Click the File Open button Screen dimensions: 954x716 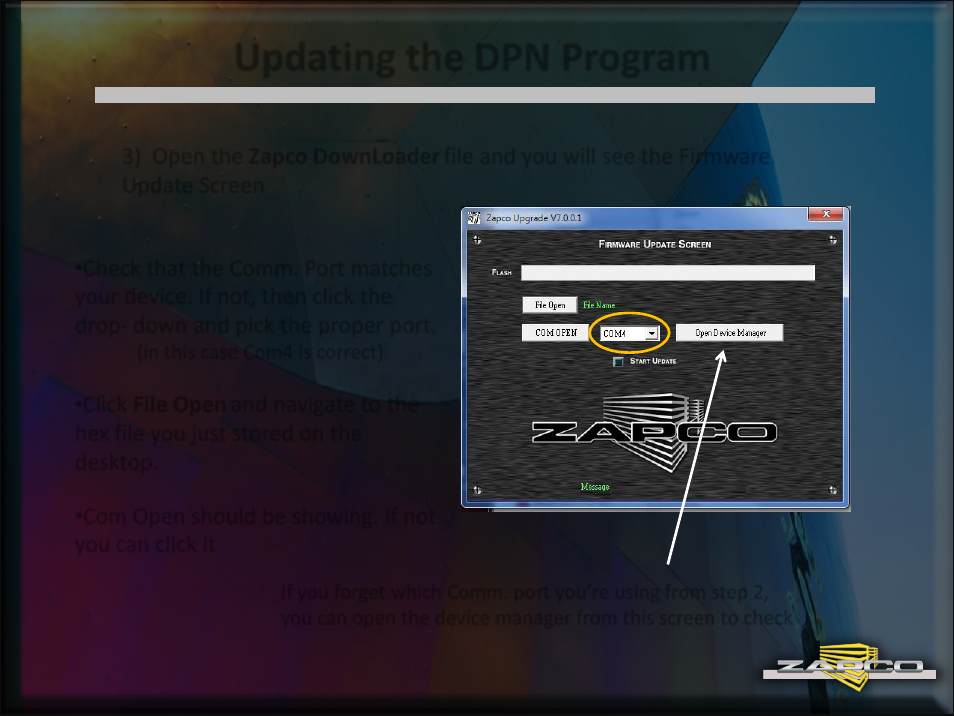549,305
